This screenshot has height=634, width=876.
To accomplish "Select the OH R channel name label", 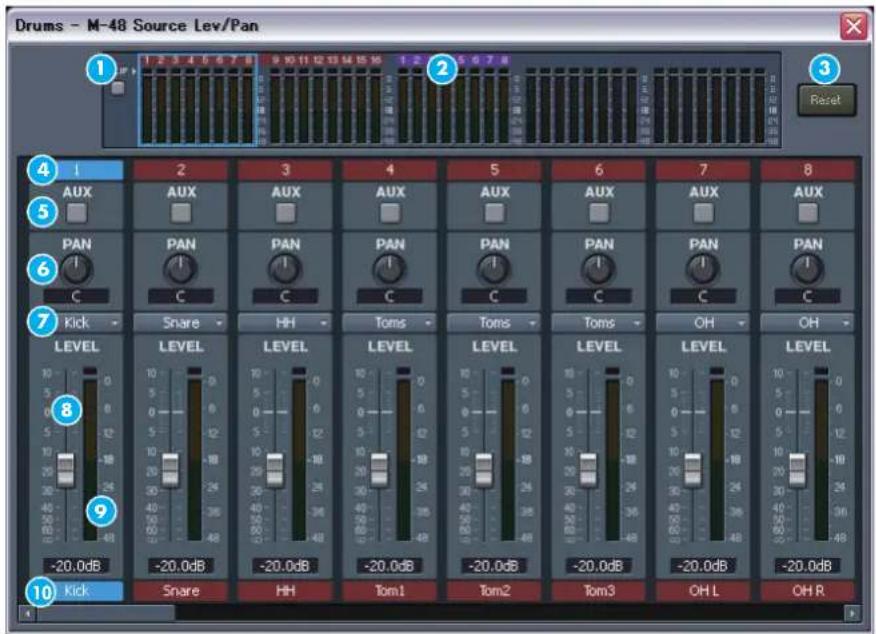I will (x=808, y=591).
